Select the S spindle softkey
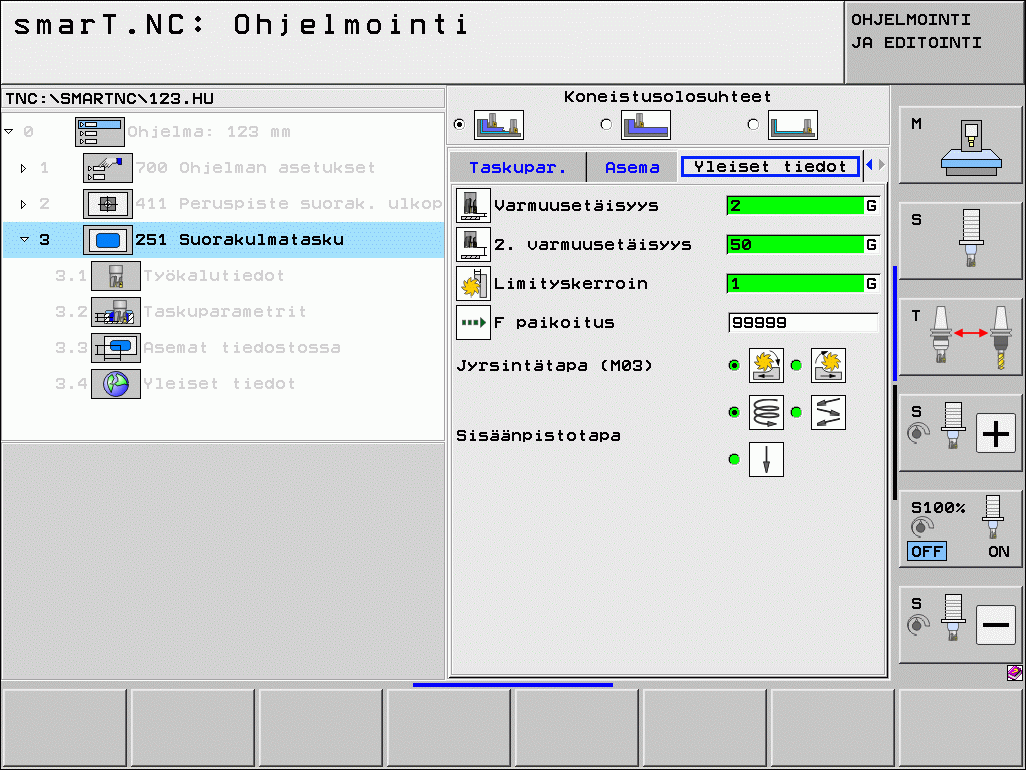 tap(960, 241)
